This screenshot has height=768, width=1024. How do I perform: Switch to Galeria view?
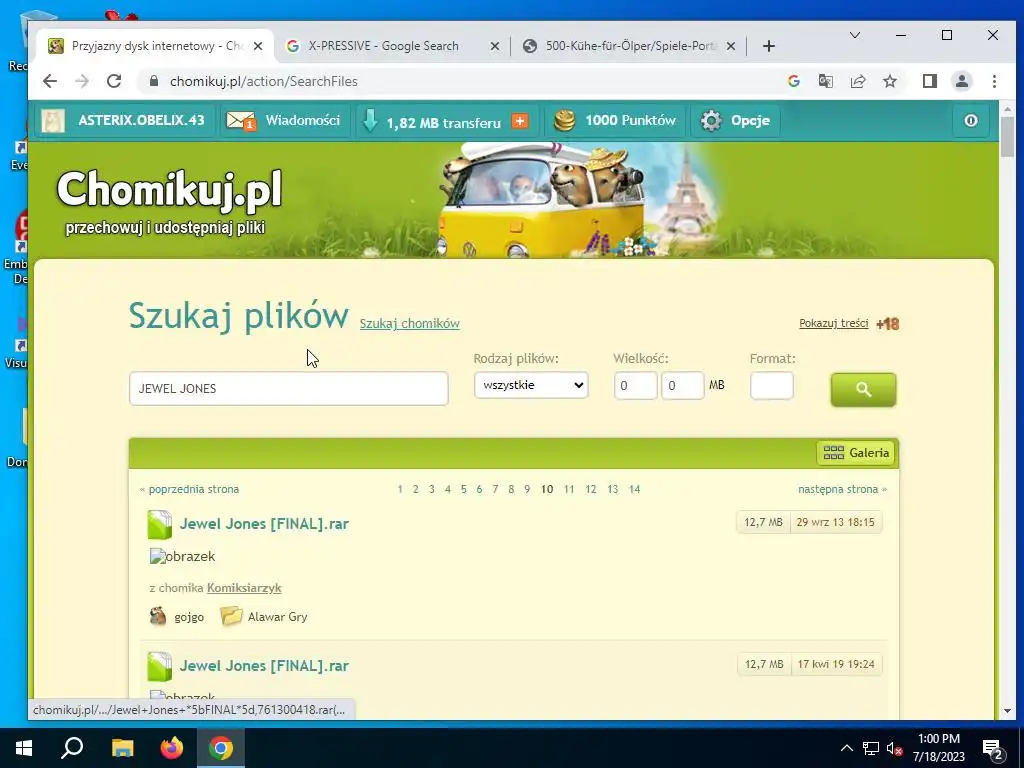click(856, 453)
